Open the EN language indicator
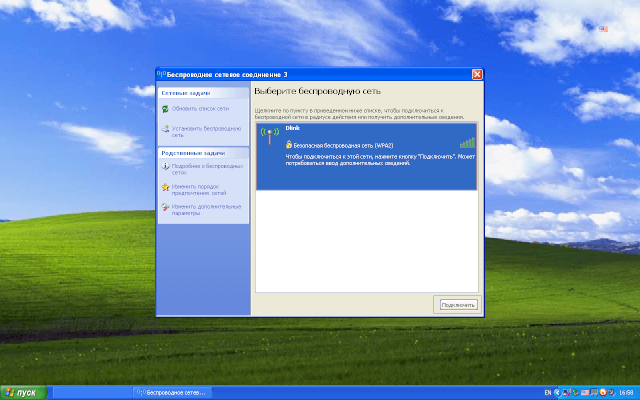 (x=546, y=392)
